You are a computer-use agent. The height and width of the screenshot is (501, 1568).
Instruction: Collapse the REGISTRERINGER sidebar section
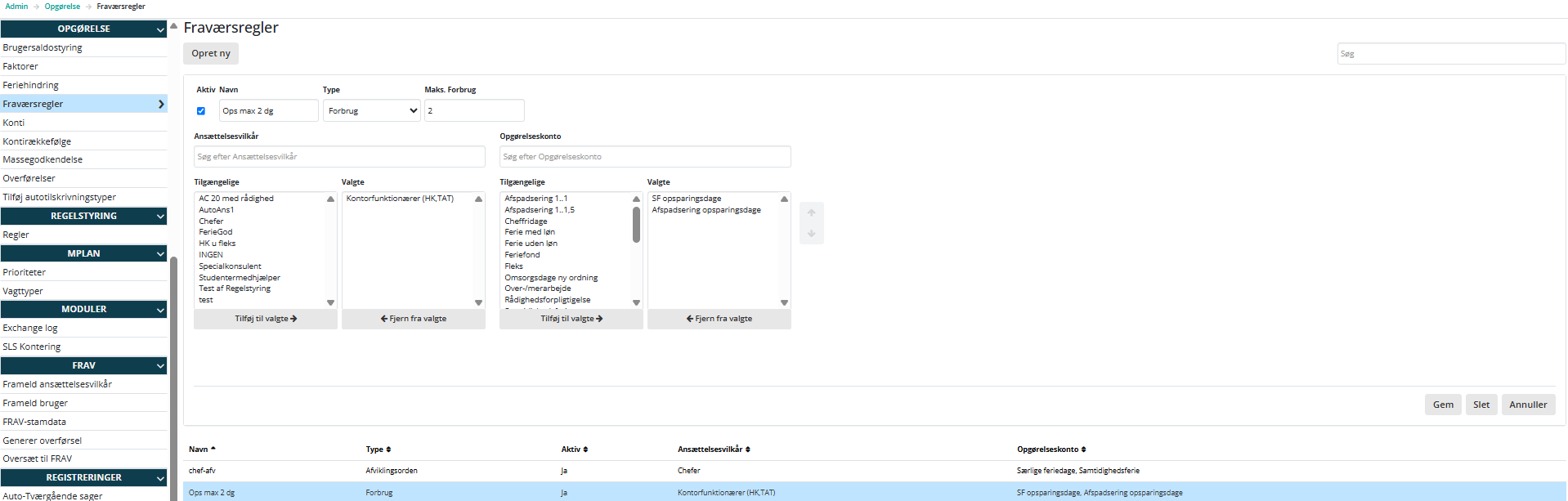[x=160, y=478]
